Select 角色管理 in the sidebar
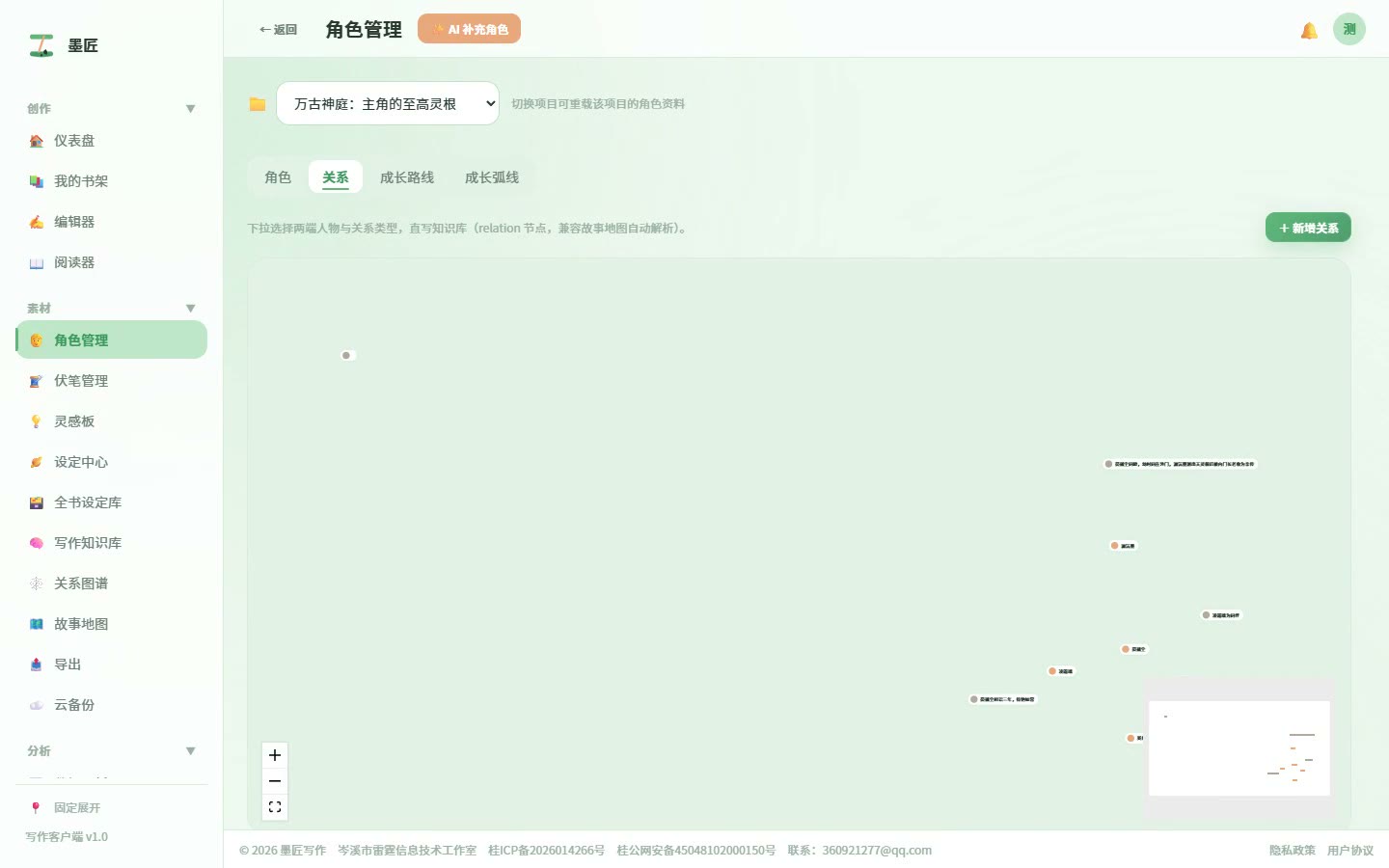The image size is (1389, 868). 111,339
